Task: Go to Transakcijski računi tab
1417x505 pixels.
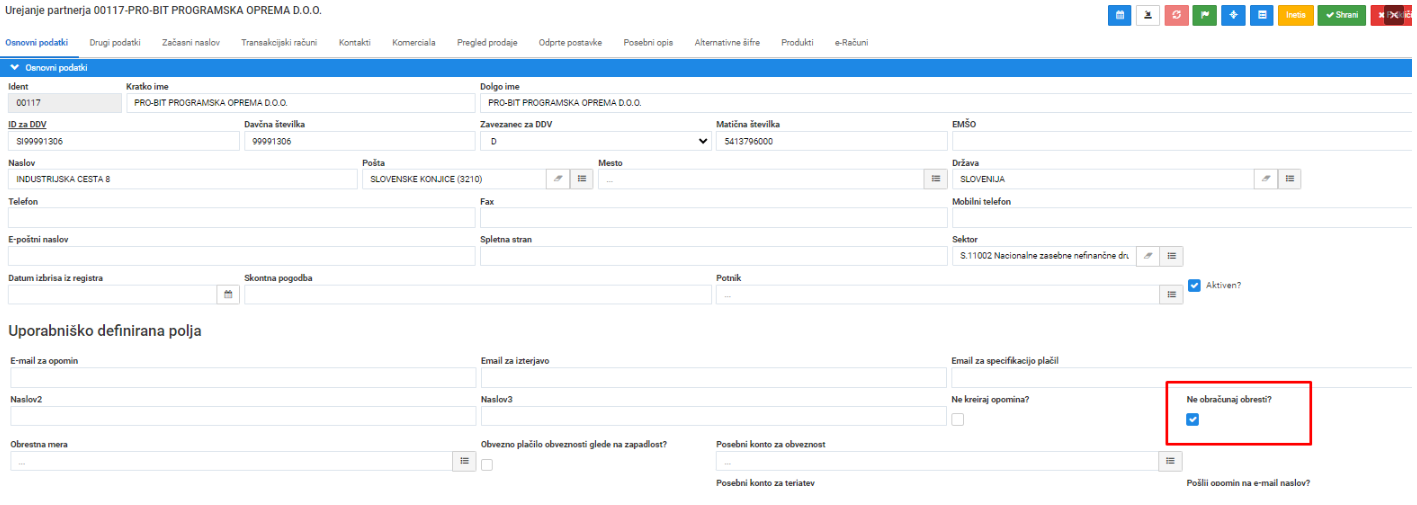Action: pyautogui.click(x=280, y=43)
